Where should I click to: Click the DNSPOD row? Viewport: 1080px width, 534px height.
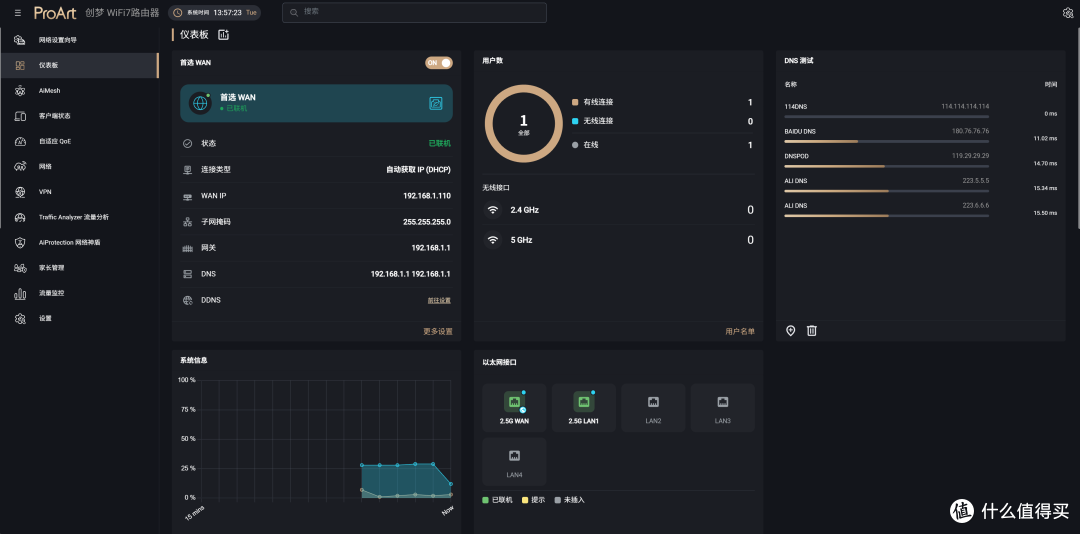pyautogui.click(x=921, y=161)
